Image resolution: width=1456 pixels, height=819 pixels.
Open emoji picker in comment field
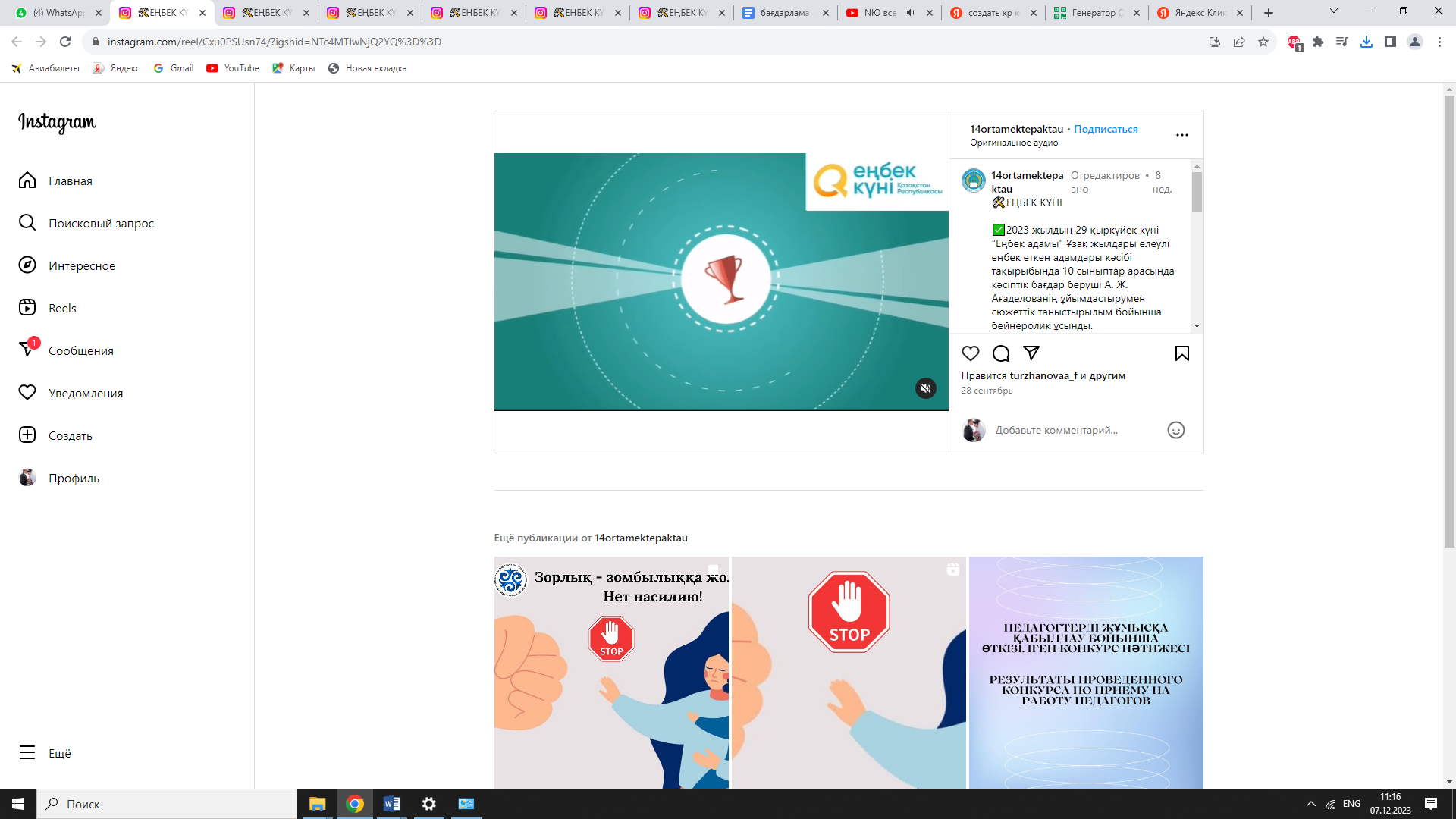(1175, 430)
